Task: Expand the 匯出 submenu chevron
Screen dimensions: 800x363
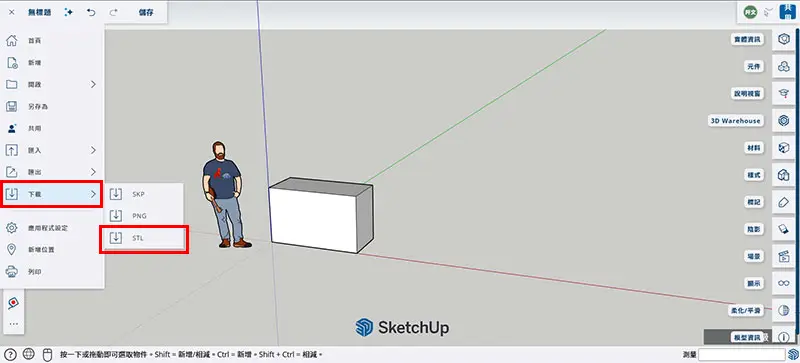Action: coord(93,172)
